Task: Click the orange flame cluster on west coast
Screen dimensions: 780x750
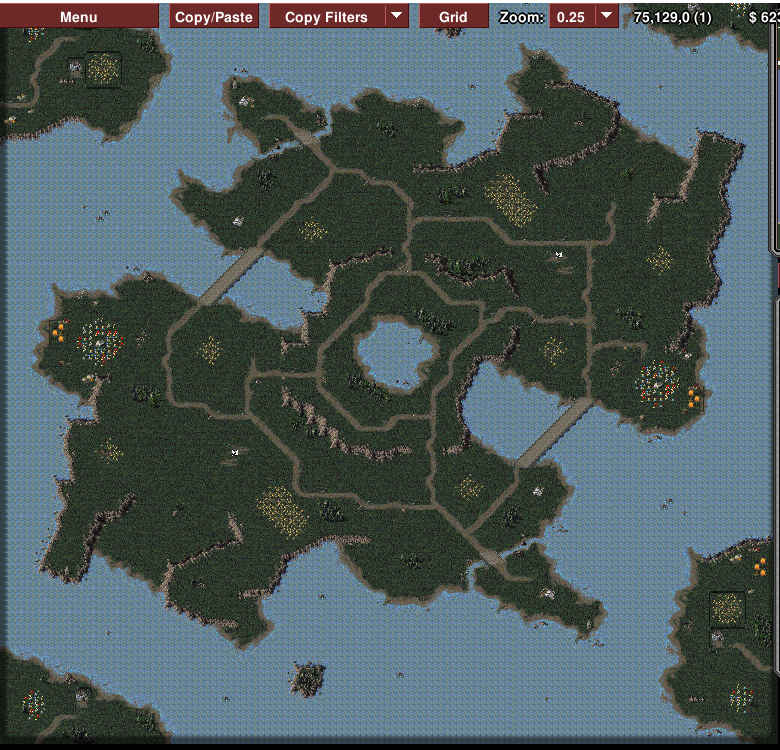Action: pos(59,331)
